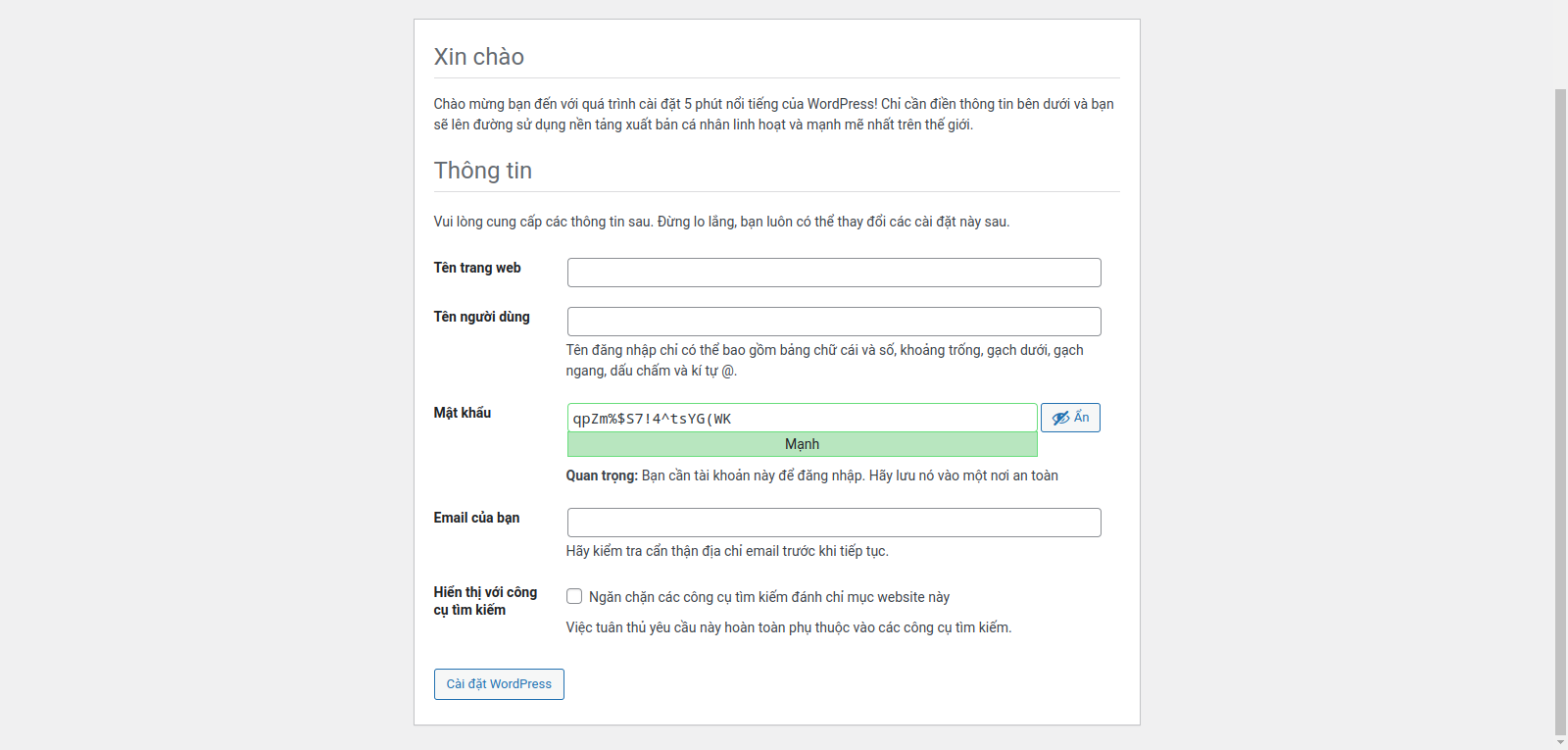Screen dimensions: 1568x750
Task: Click the 'Email của bạn' field label
Action: pyautogui.click(x=476, y=518)
